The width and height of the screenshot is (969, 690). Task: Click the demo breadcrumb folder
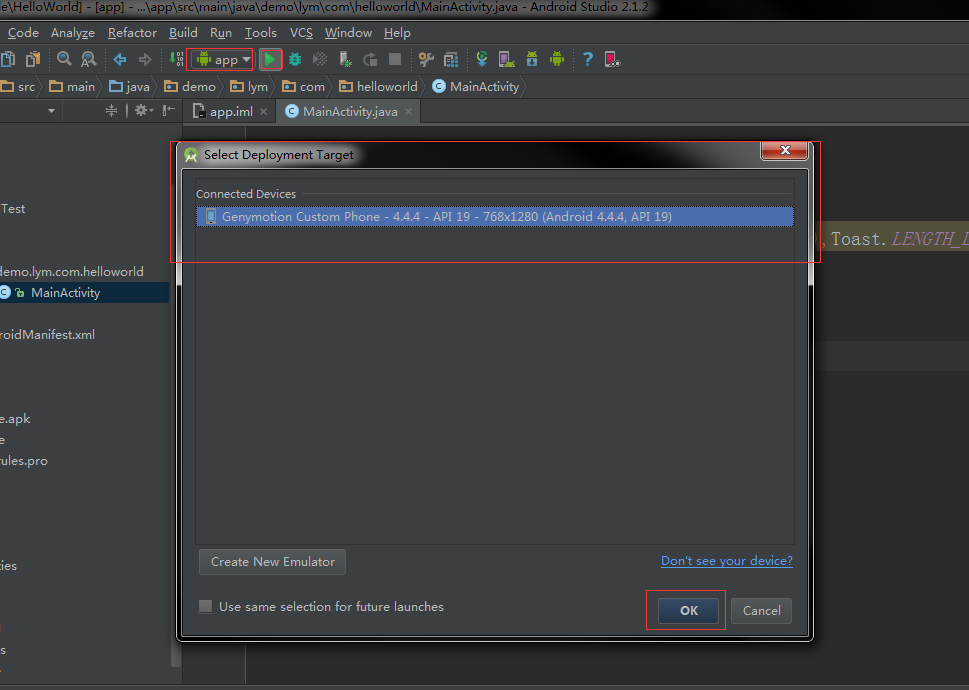[x=190, y=86]
